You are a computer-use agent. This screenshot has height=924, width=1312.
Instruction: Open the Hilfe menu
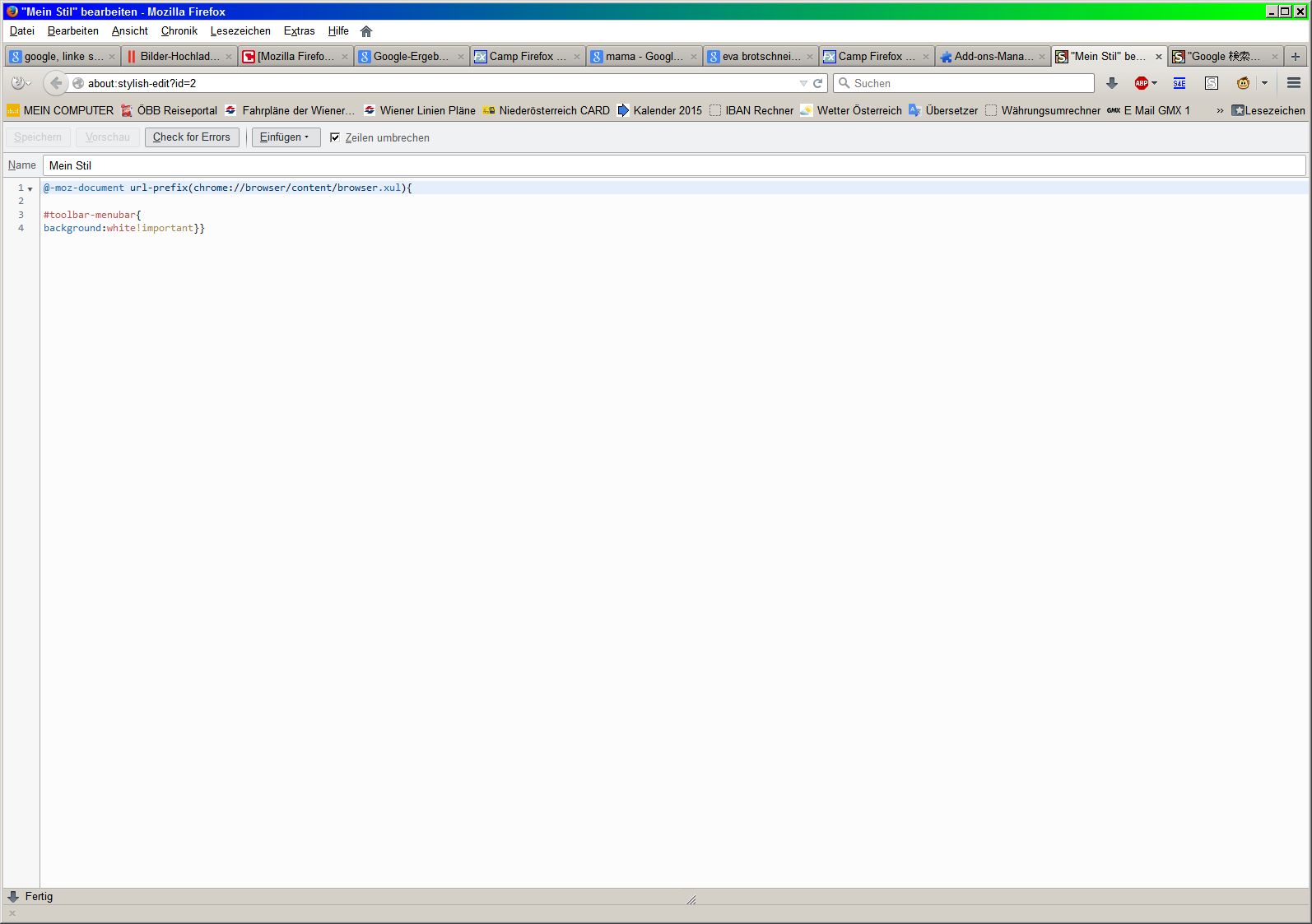point(338,31)
